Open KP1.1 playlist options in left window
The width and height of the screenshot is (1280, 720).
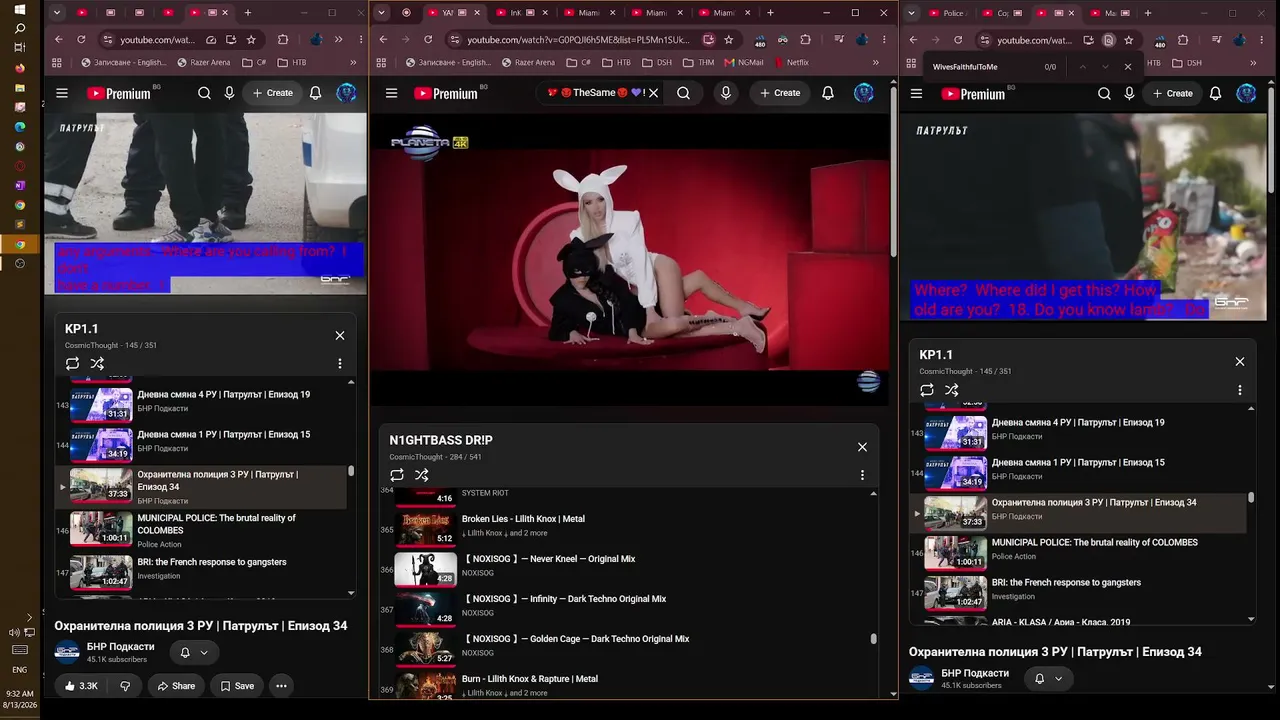[340, 364]
